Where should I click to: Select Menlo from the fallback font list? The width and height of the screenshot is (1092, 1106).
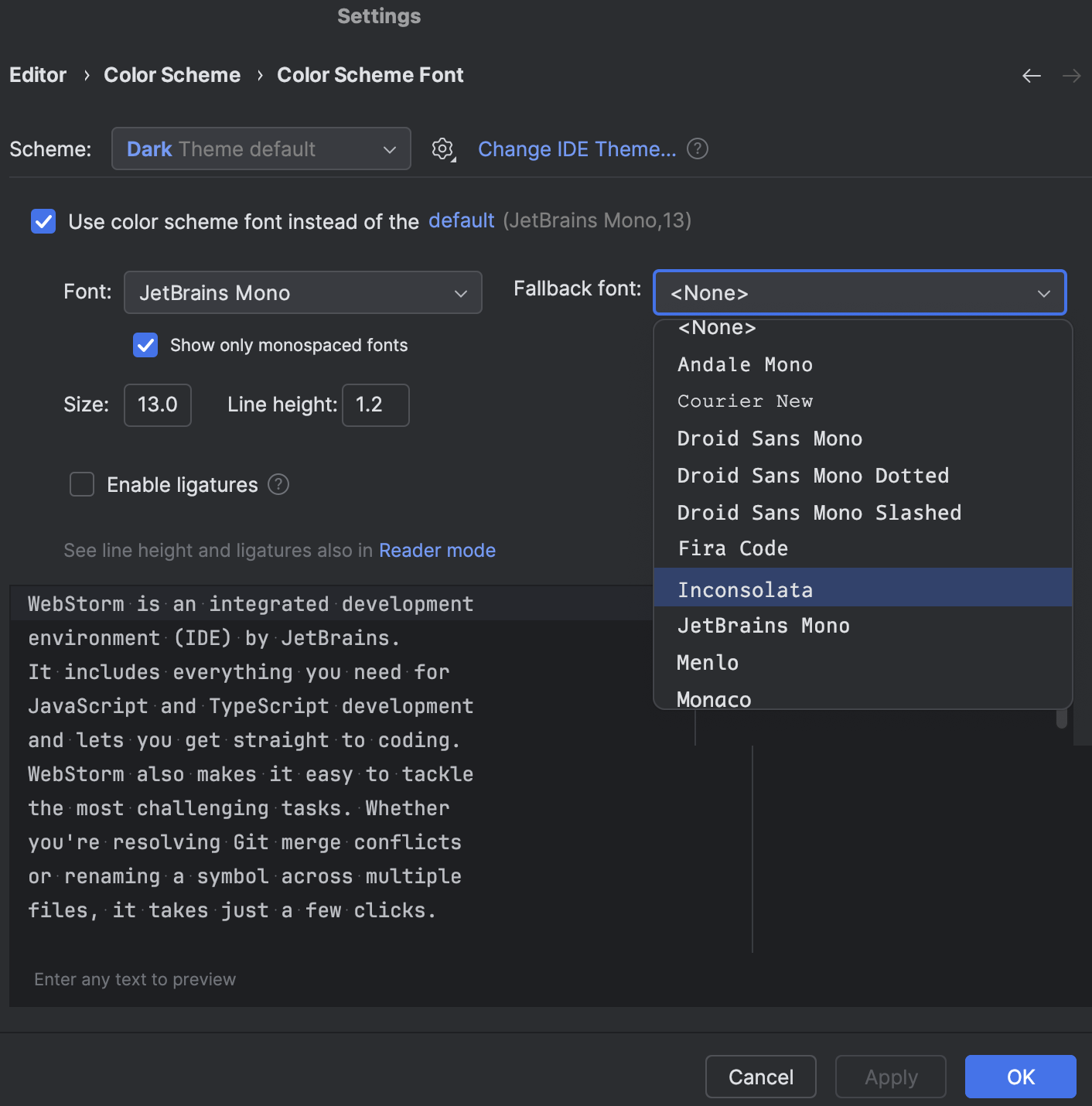pos(707,662)
